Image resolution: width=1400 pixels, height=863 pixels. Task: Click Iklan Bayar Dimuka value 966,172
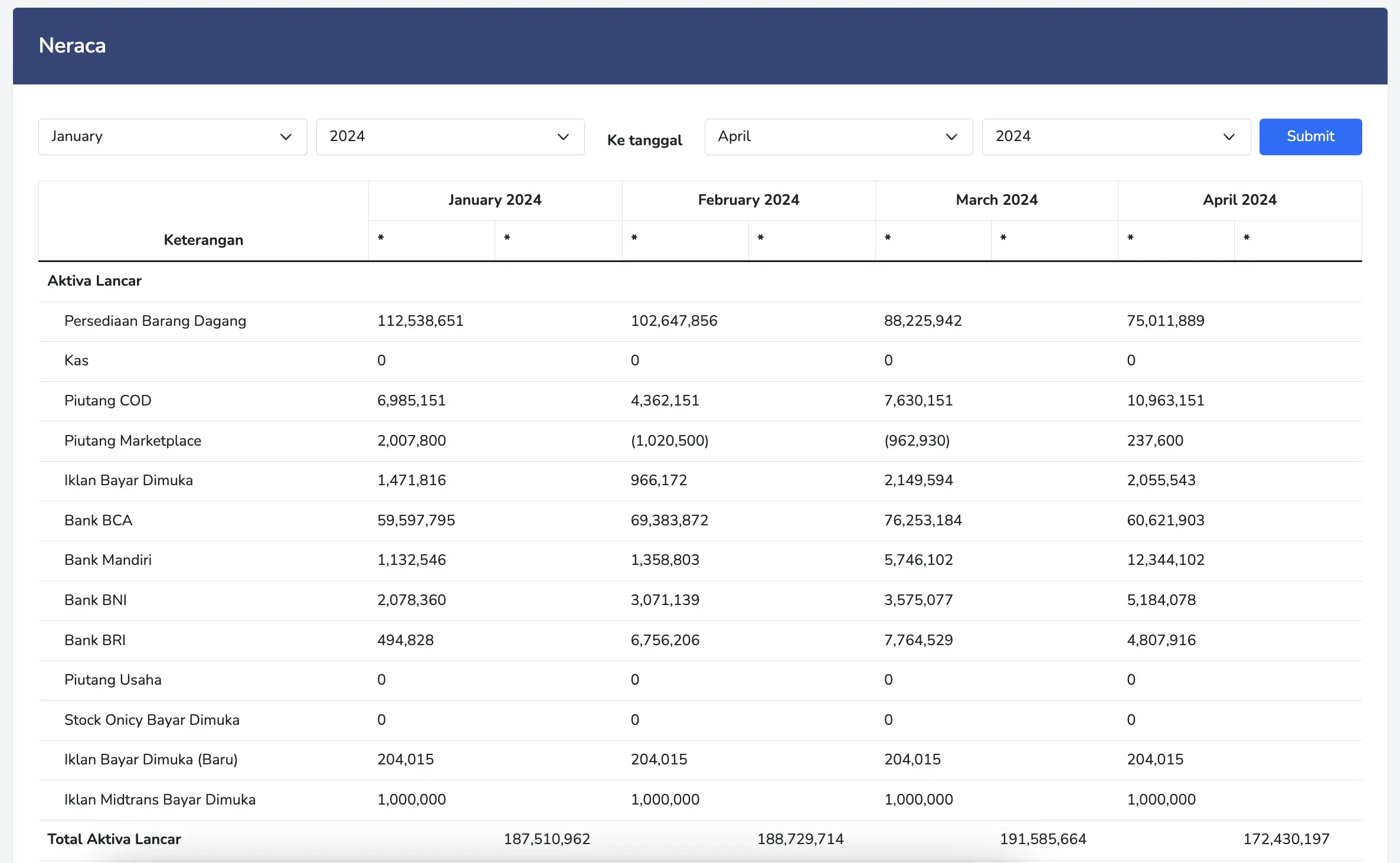coord(659,480)
